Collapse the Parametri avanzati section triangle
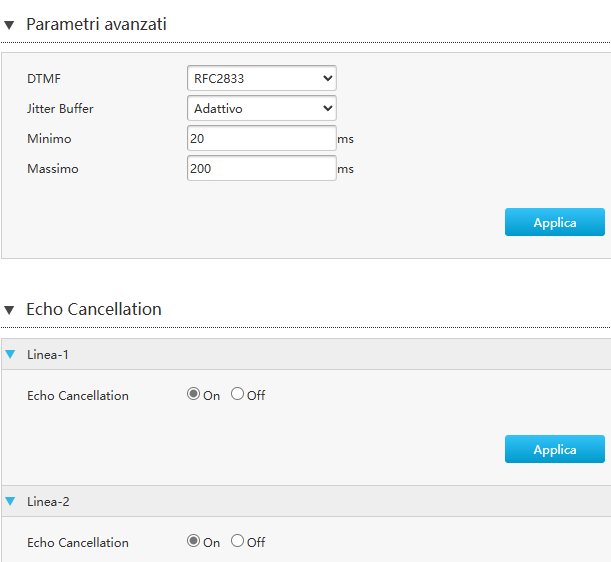This screenshot has width=611, height=562. (x=9, y=25)
